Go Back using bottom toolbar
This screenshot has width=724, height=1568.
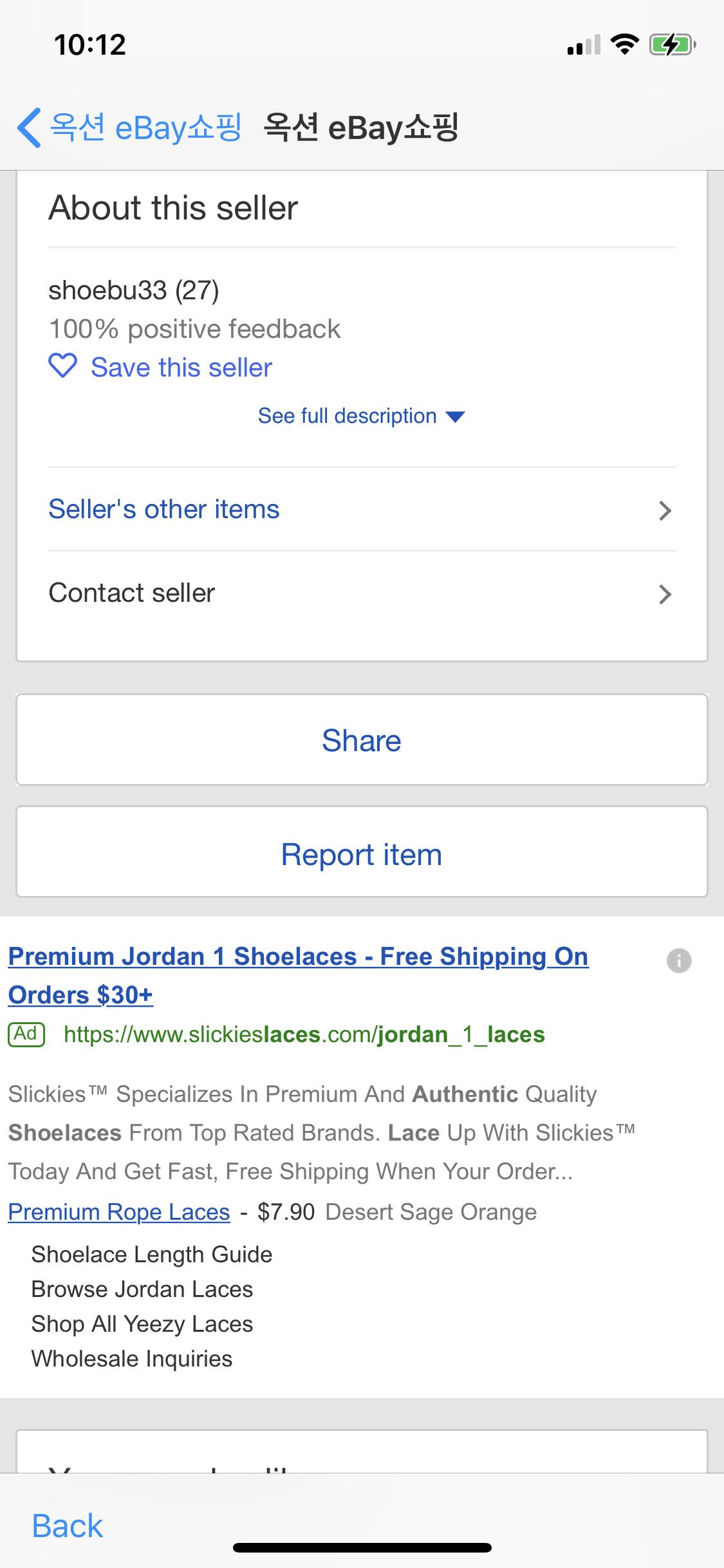pos(68,1526)
